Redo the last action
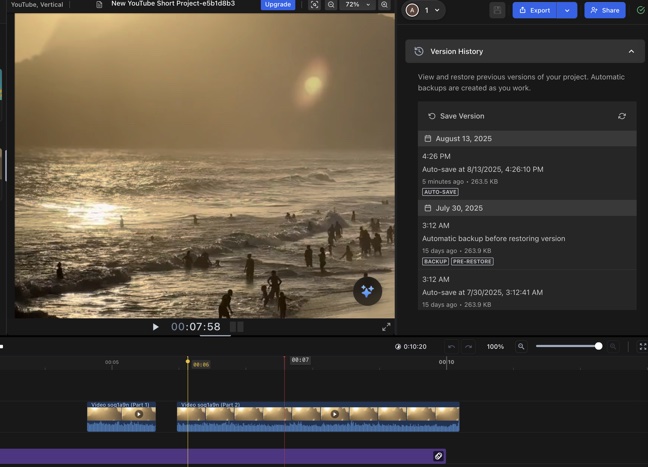The width and height of the screenshot is (648, 467). tap(468, 346)
